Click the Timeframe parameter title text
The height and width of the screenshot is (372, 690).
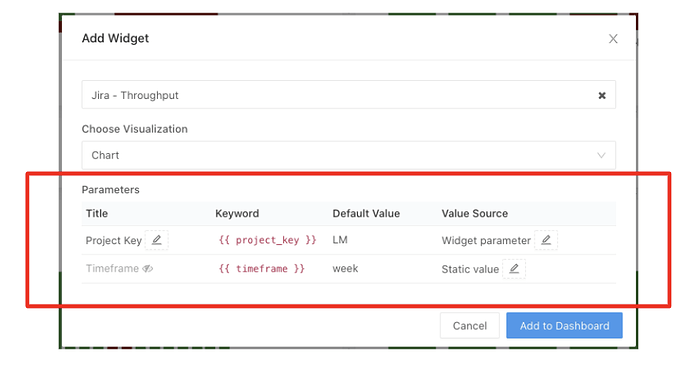tap(112, 269)
